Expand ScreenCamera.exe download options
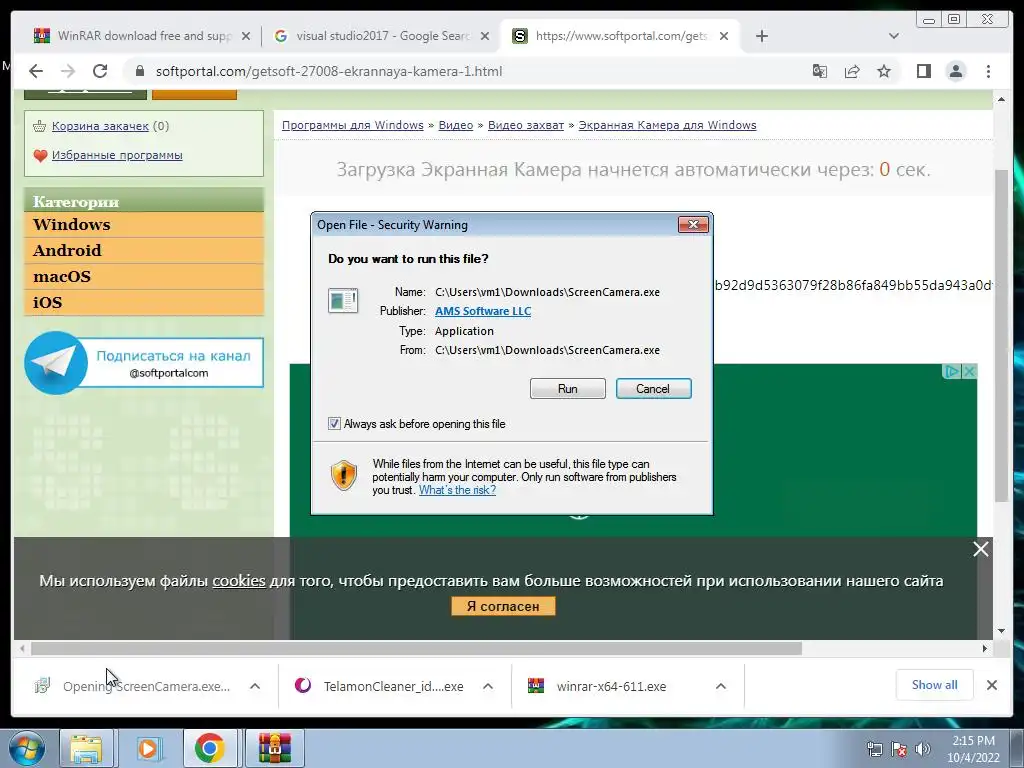 [x=255, y=686]
